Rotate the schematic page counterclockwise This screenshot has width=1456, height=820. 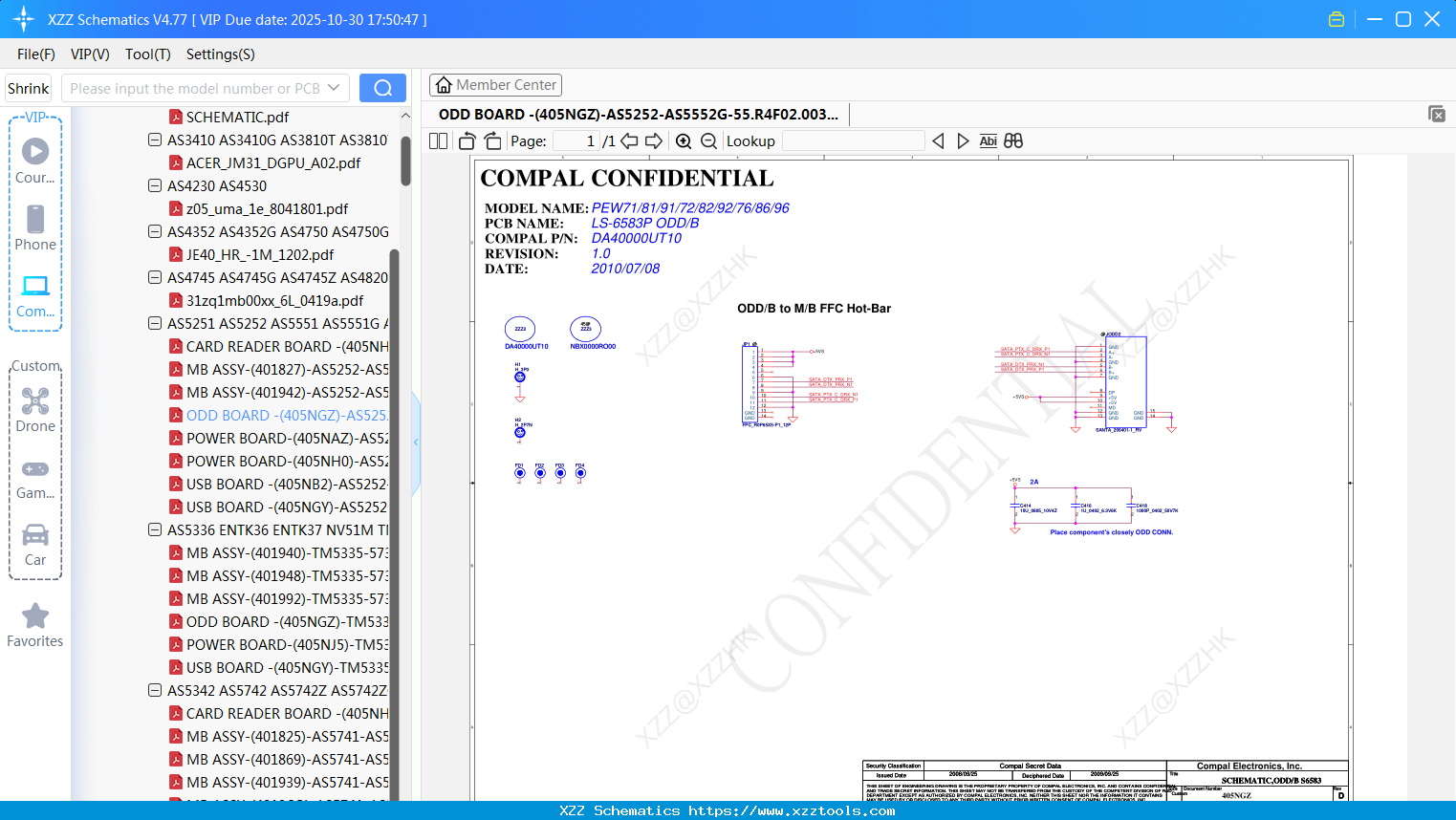click(467, 140)
